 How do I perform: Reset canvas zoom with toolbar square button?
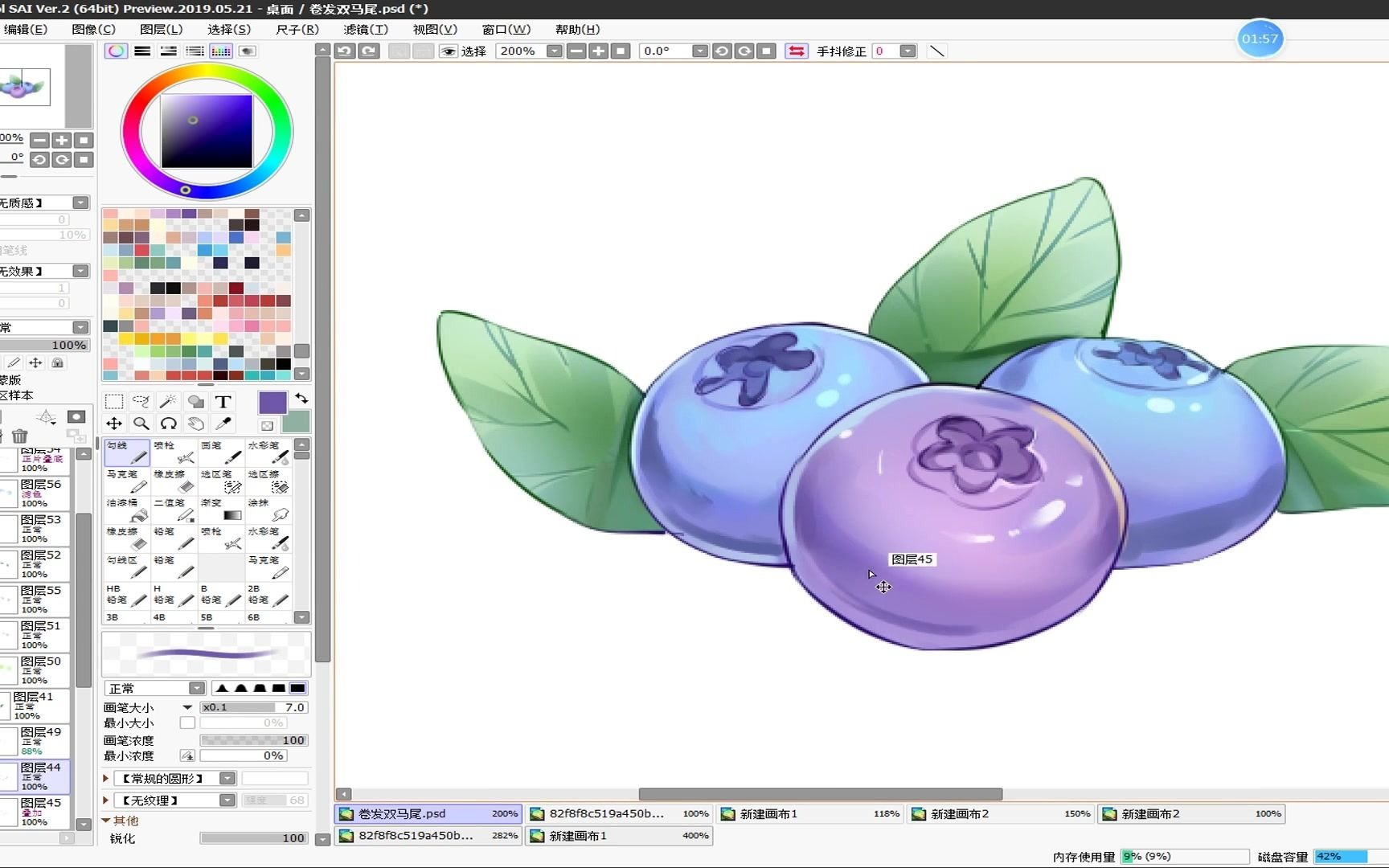620,51
